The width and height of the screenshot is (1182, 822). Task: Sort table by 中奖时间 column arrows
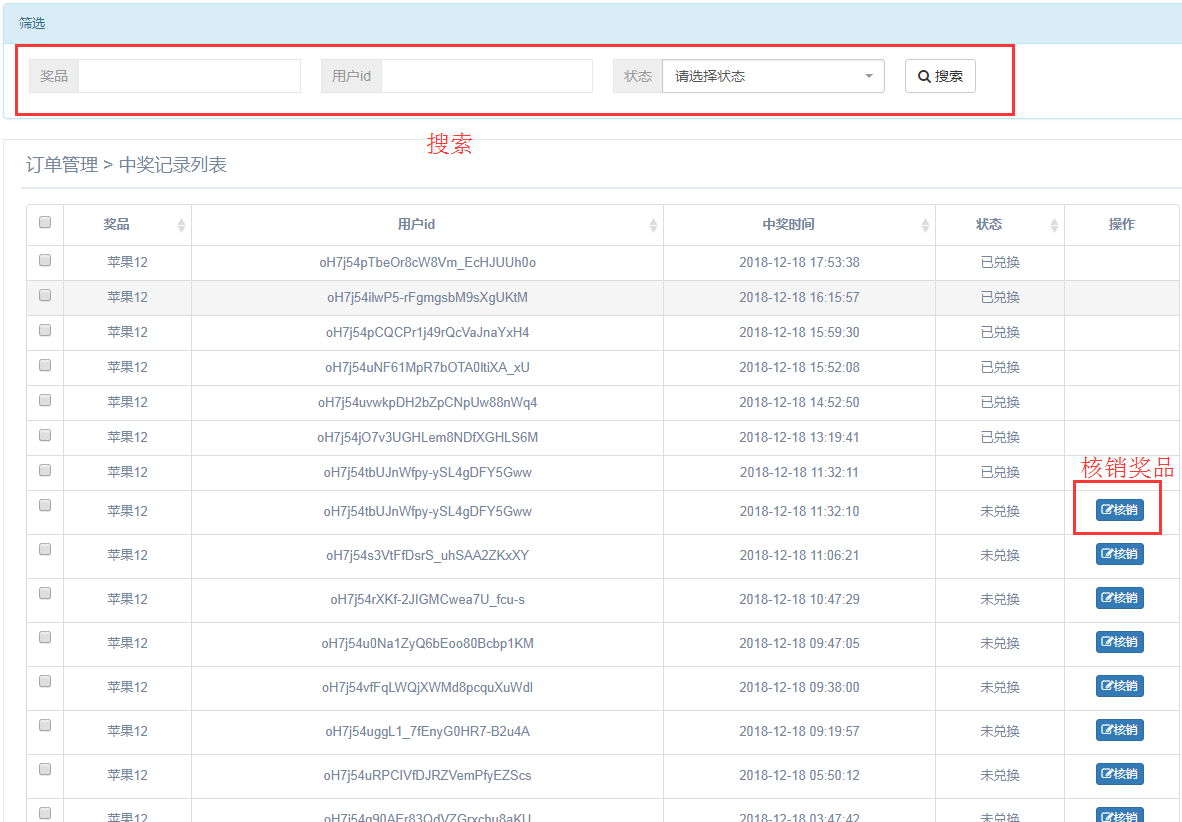coord(925,225)
